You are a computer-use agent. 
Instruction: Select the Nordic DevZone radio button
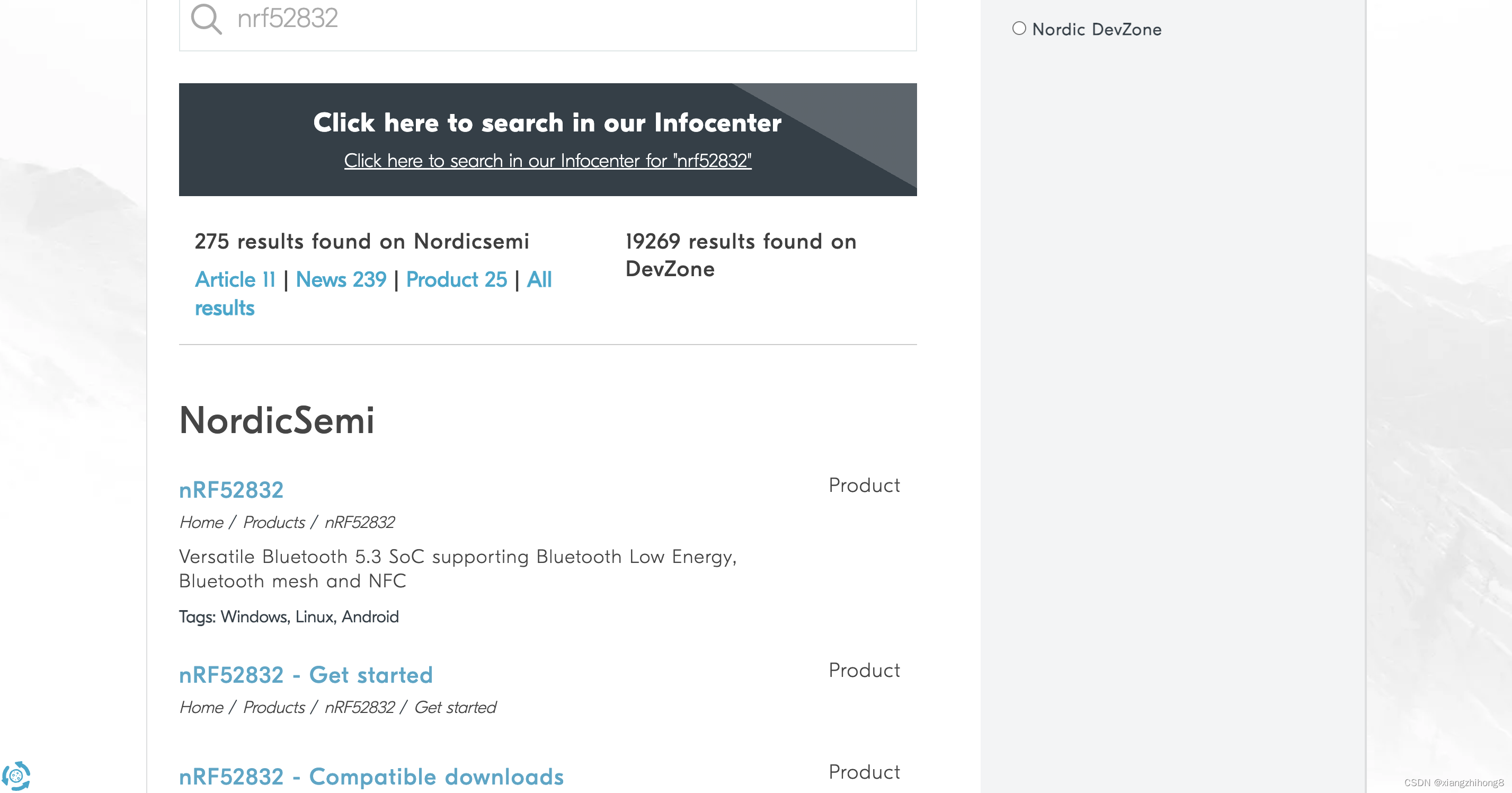click(1019, 29)
